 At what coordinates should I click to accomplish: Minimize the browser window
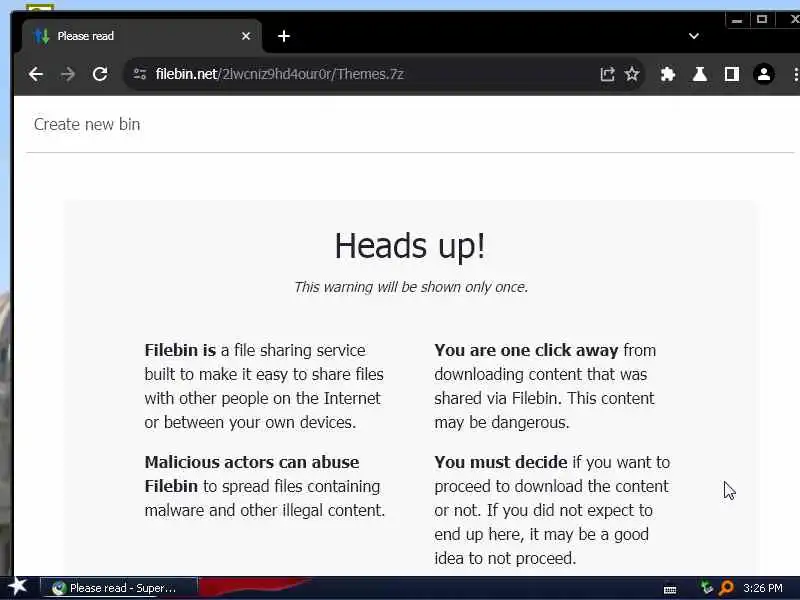(737, 20)
